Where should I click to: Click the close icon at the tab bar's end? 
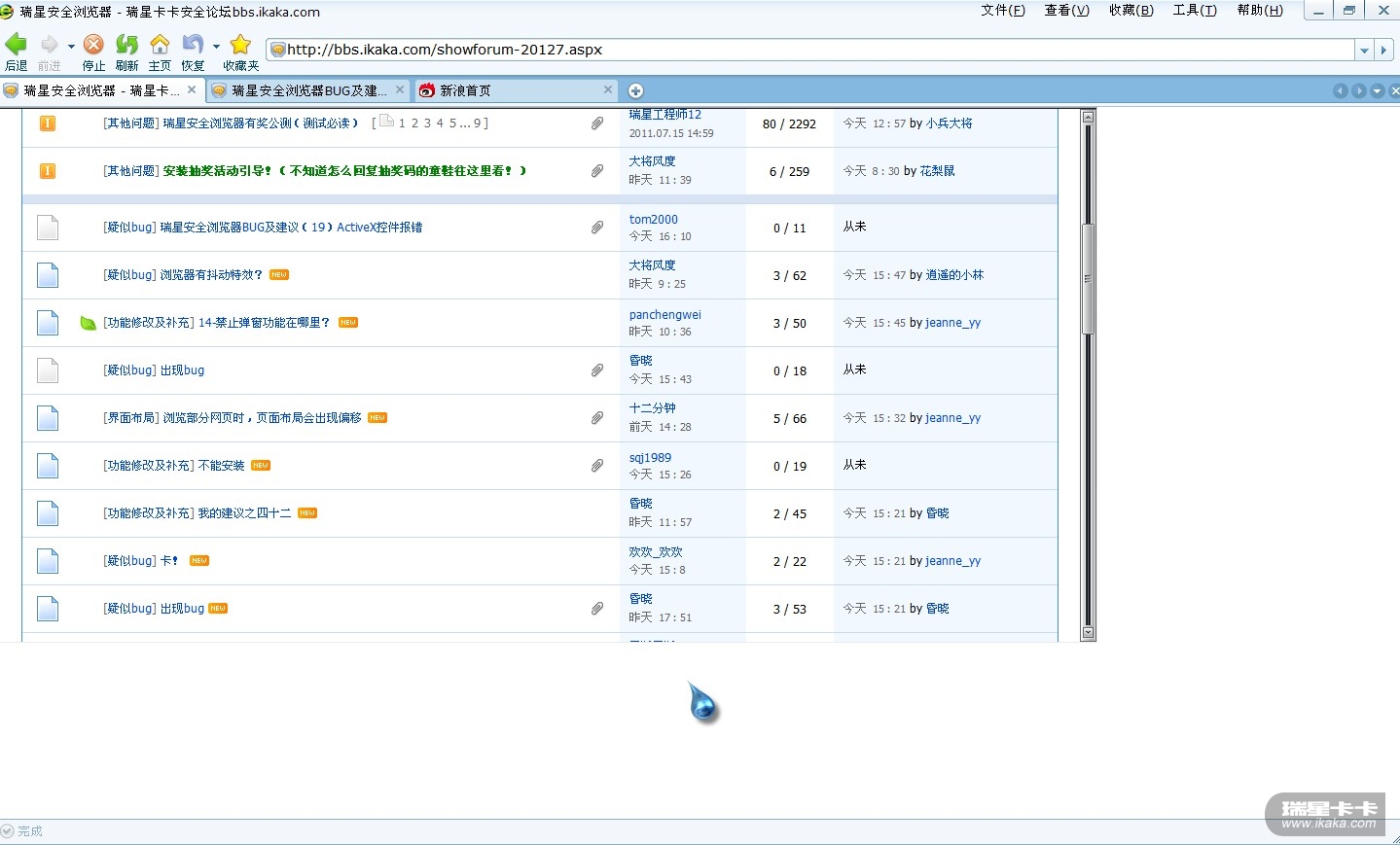pyautogui.click(x=1394, y=90)
